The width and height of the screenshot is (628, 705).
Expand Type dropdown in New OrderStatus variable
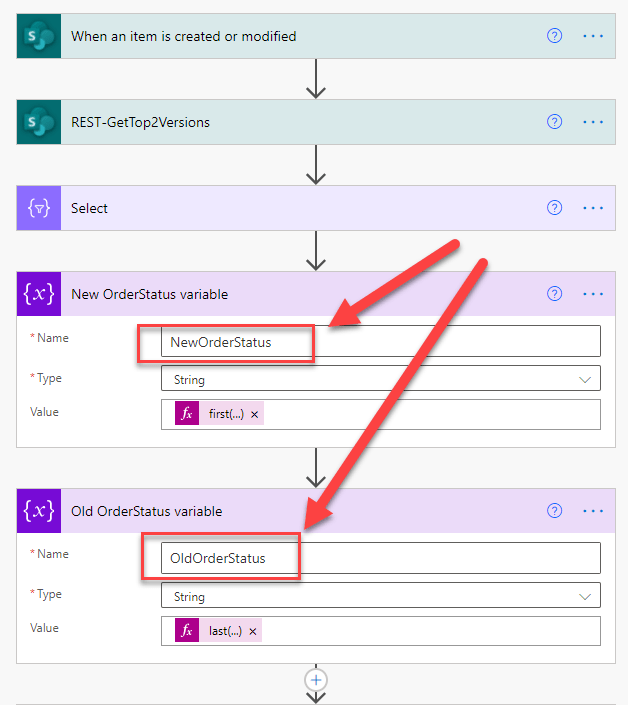[584, 380]
